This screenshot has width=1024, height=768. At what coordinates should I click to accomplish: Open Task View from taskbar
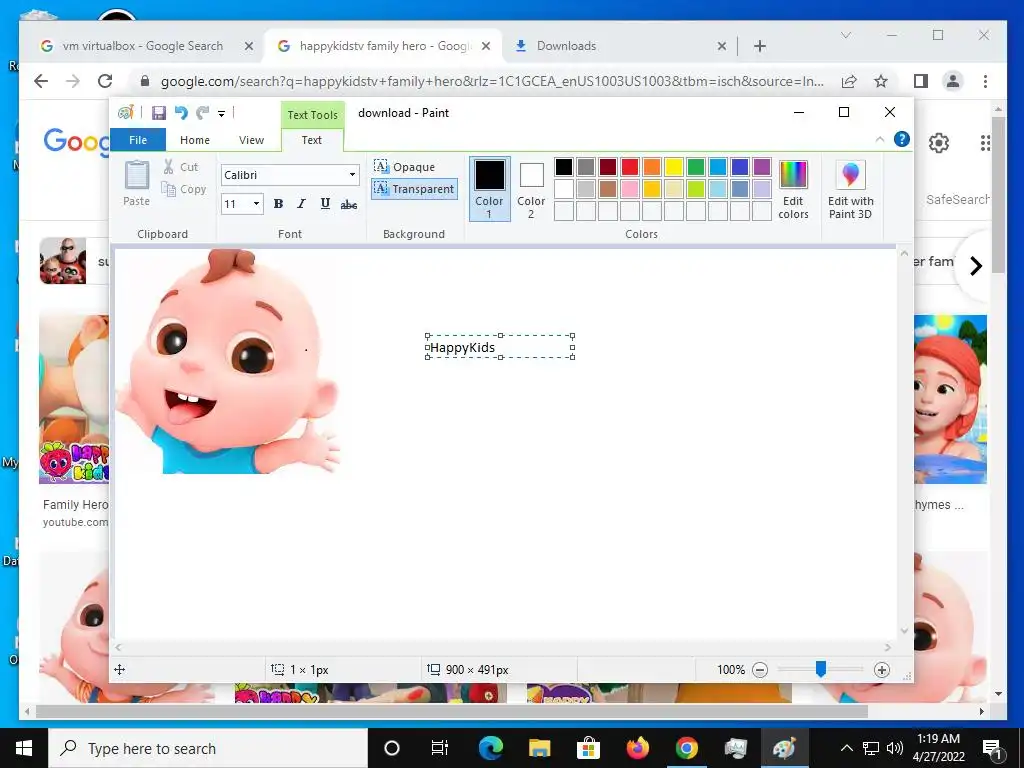coord(440,748)
